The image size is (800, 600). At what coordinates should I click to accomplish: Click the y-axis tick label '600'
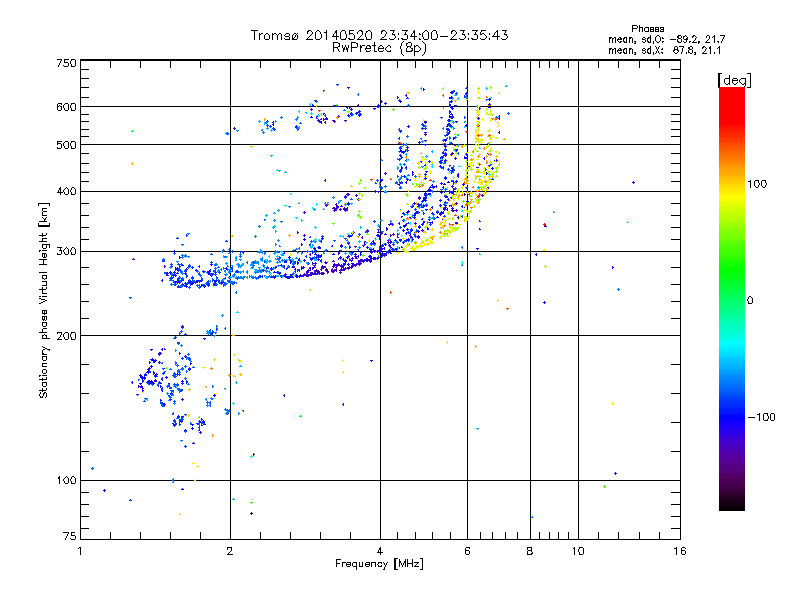pos(66,107)
